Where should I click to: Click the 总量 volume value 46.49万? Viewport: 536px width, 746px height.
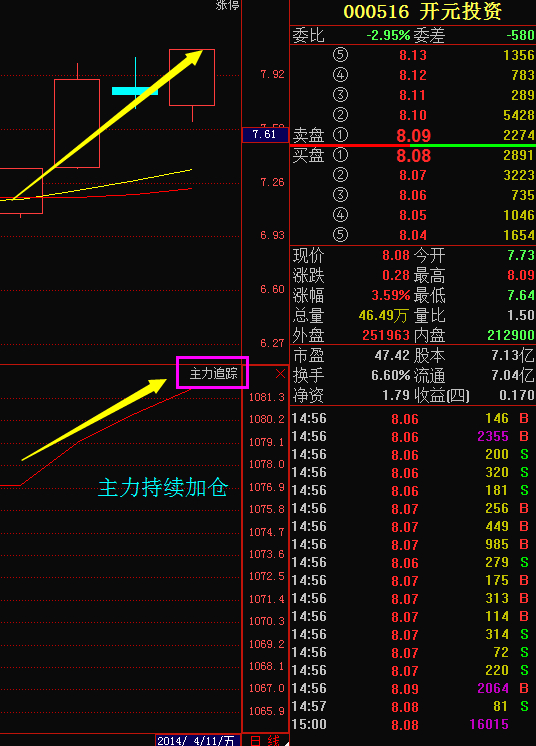383,315
